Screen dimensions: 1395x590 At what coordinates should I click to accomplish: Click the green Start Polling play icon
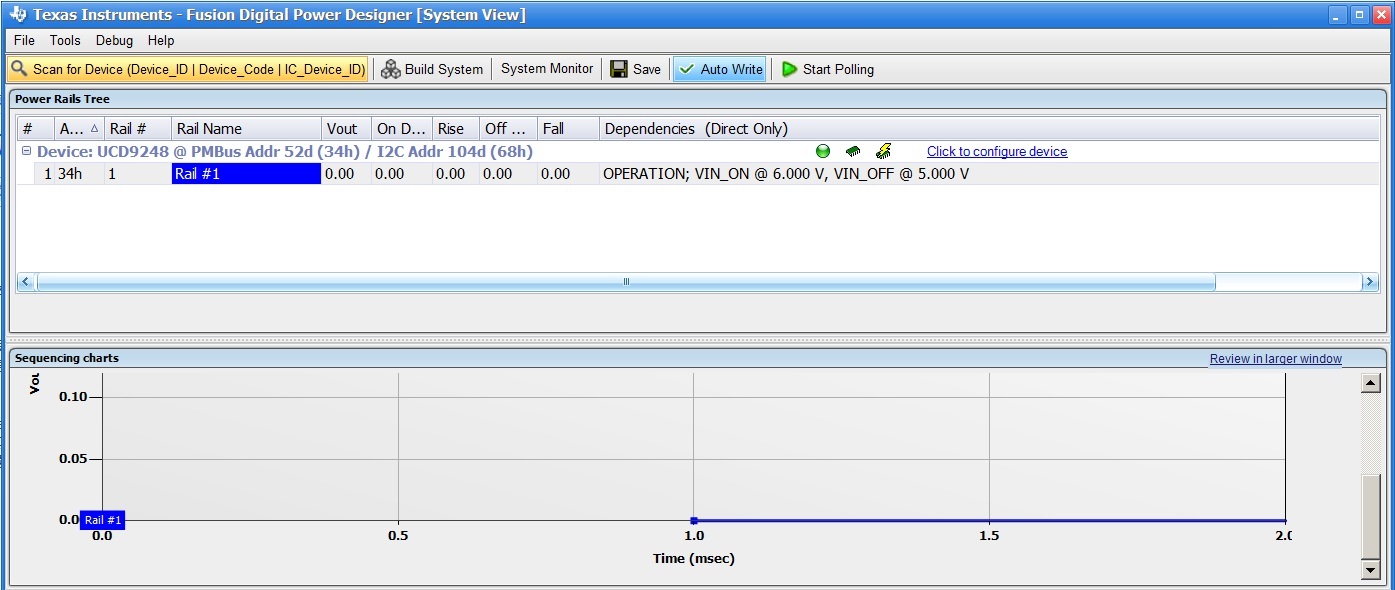790,69
